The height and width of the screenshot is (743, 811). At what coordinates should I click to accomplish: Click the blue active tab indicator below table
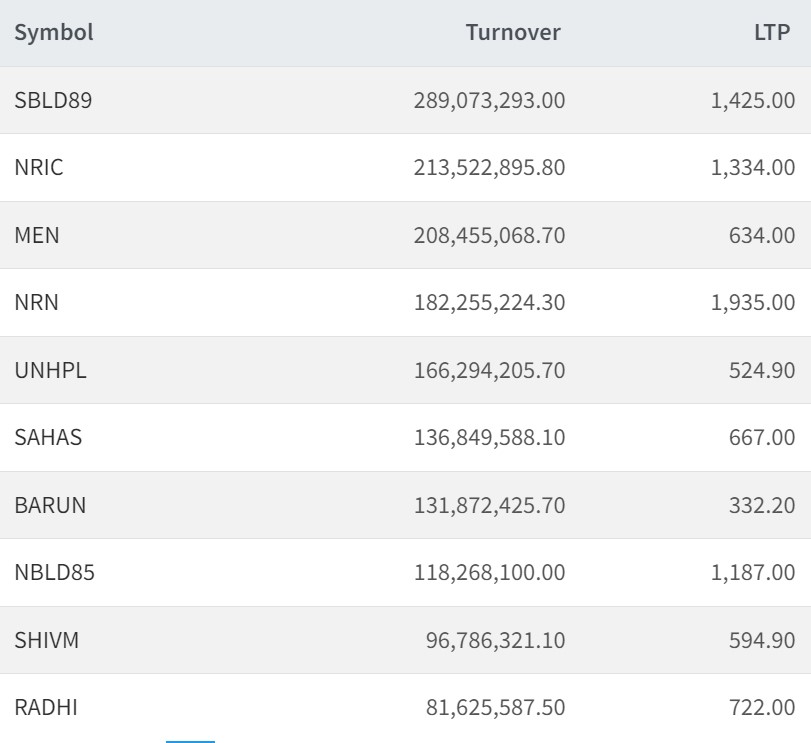(x=190, y=741)
